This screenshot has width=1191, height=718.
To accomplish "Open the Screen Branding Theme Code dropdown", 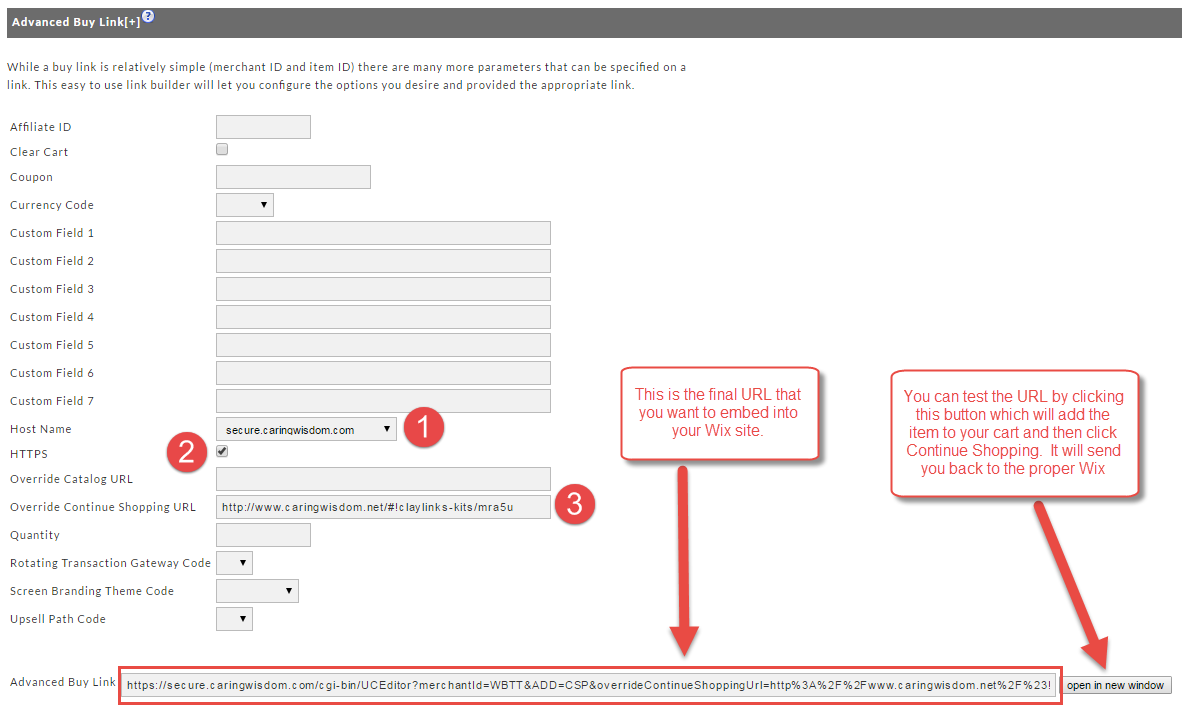I will [257, 591].
